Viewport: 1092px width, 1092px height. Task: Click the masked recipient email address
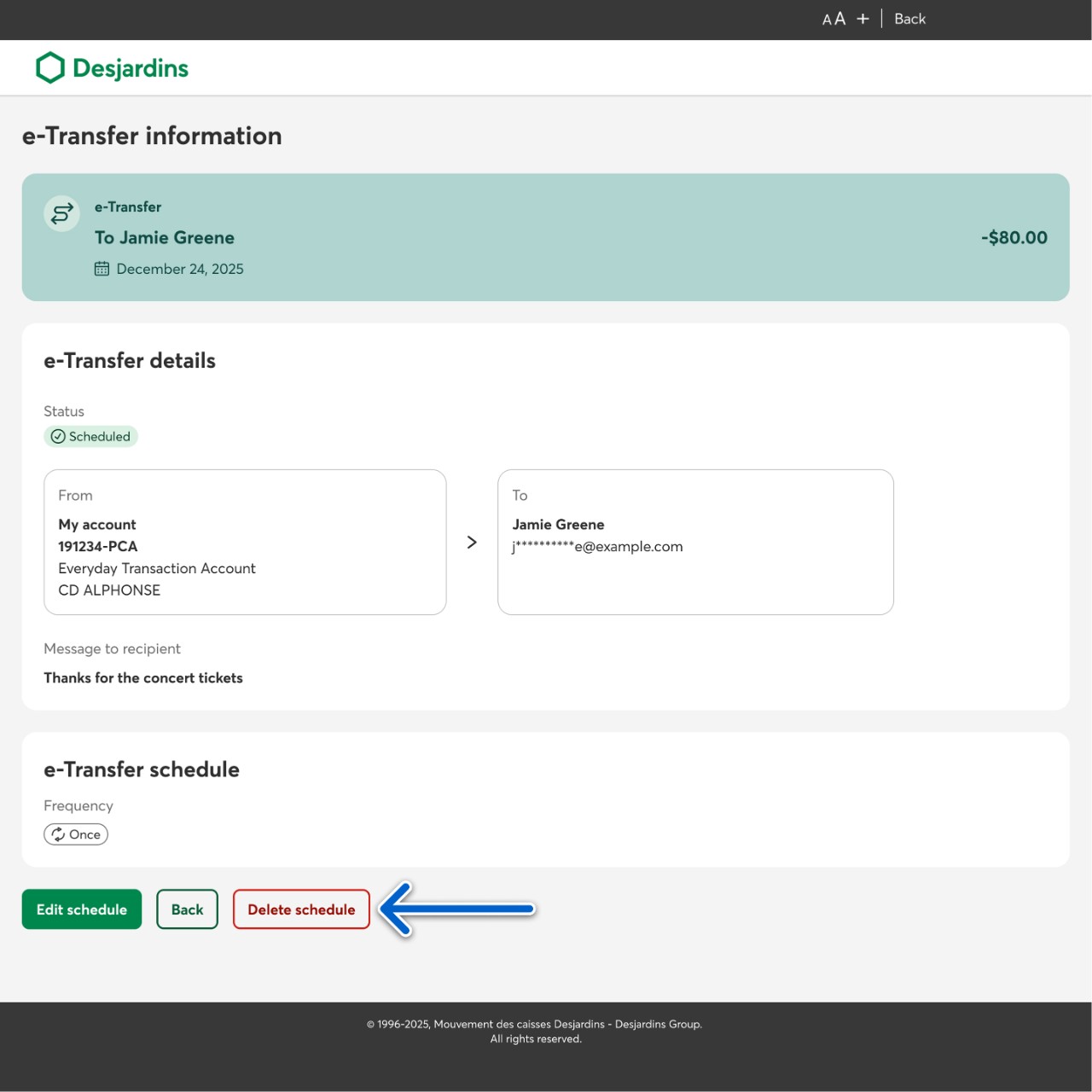pos(597,547)
